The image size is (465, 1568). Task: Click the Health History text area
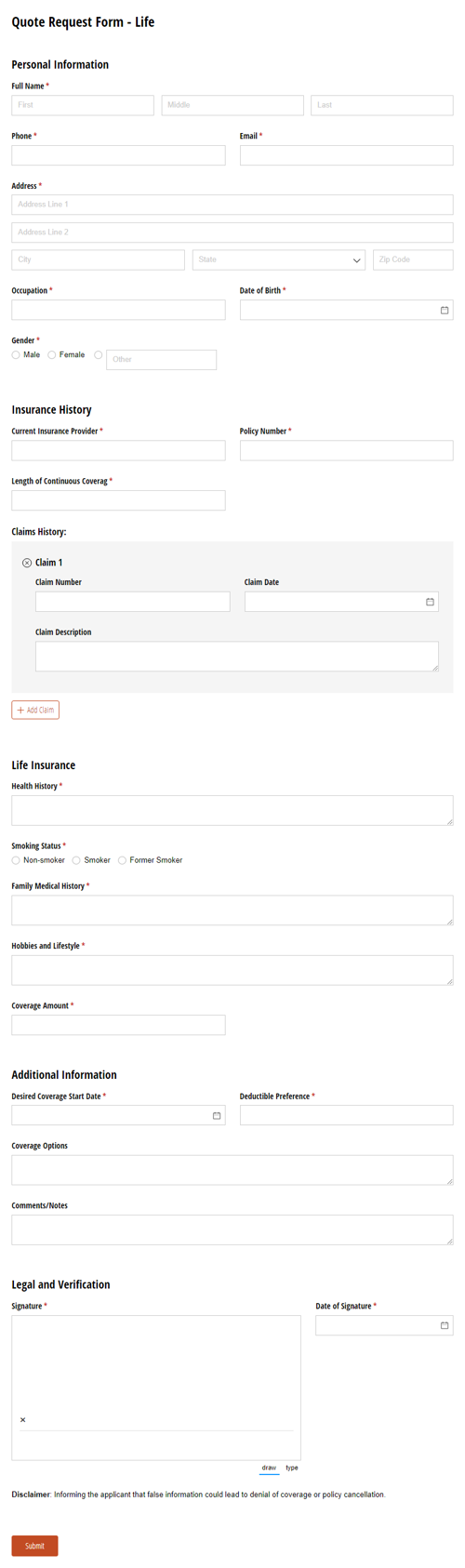coord(232,810)
